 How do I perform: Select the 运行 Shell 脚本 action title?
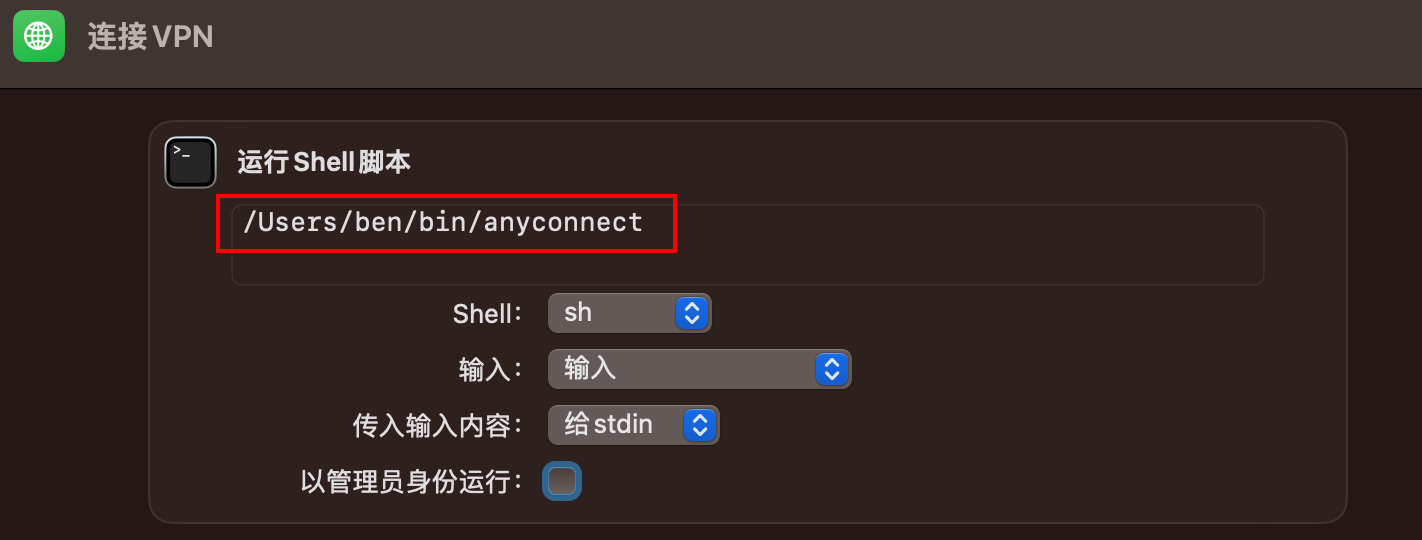point(324,162)
